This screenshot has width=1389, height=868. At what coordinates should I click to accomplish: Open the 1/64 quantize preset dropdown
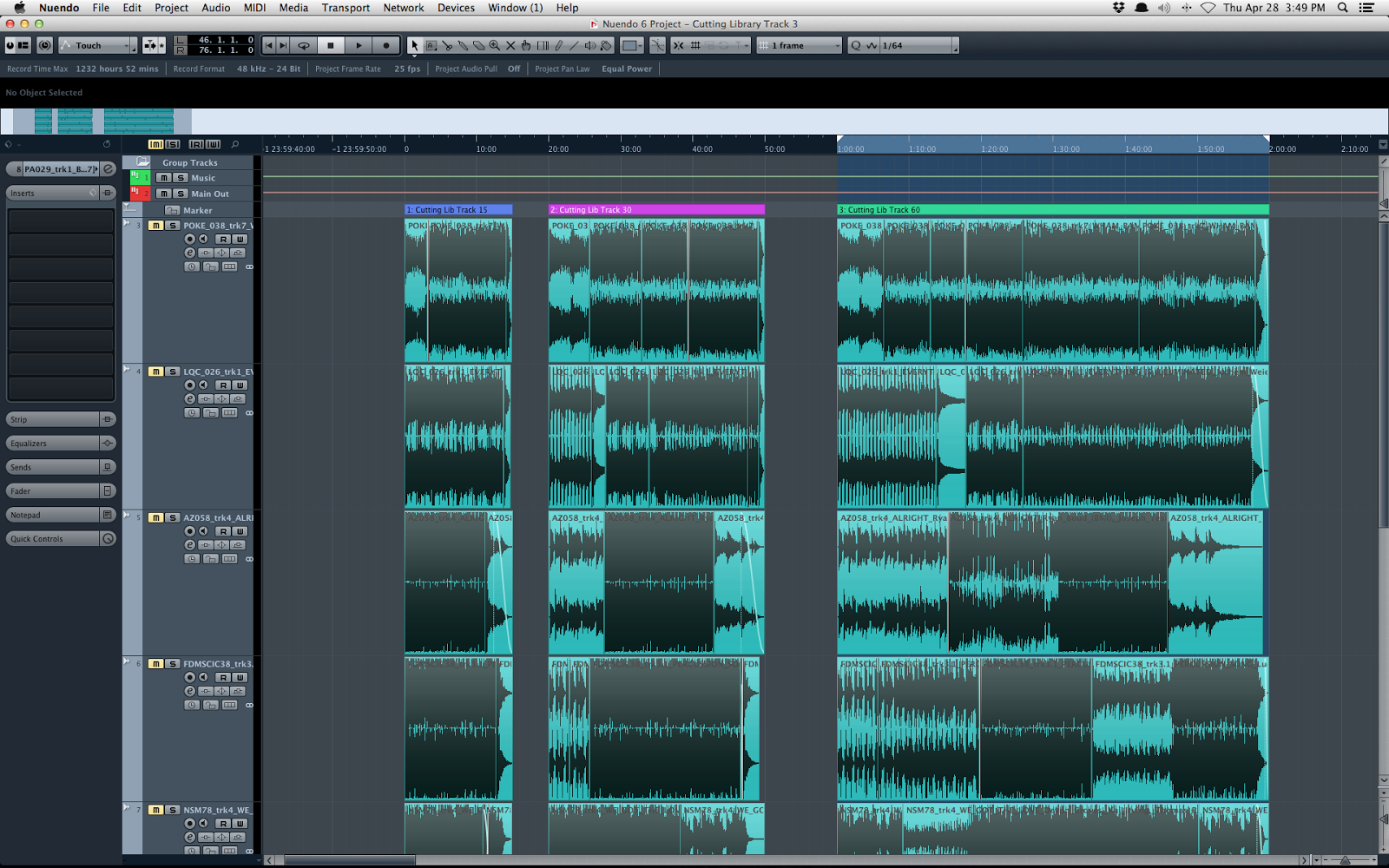point(916,45)
